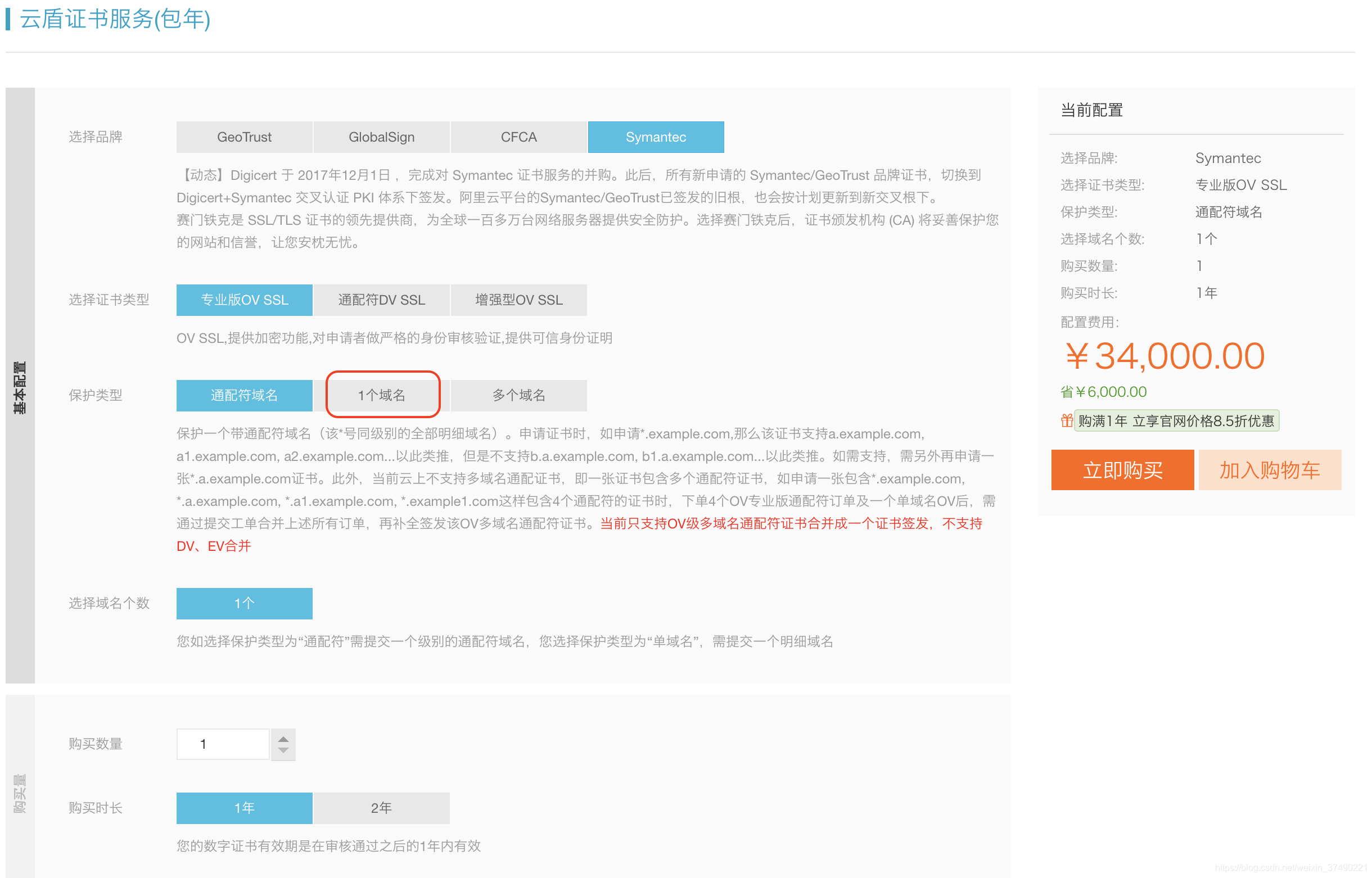Click the 保护类型 form label
The width and height of the screenshot is (1372, 878).
pyautogui.click(x=95, y=396)
